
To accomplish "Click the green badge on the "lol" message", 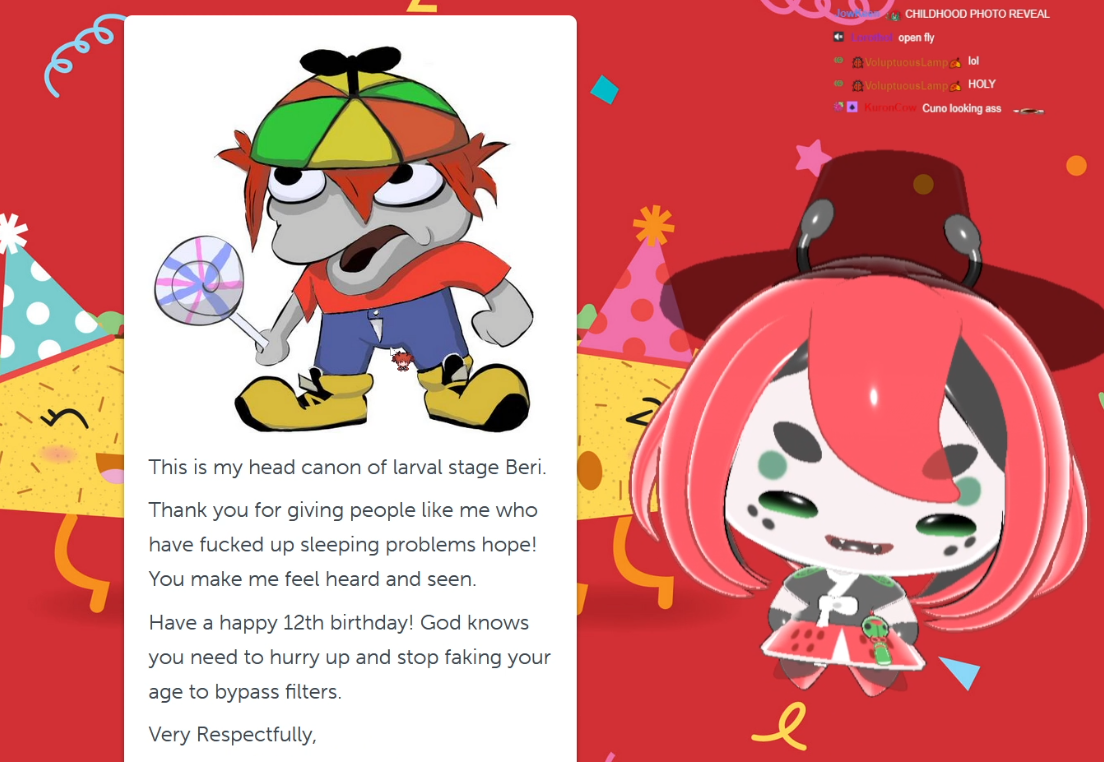I will click(839, 60).
